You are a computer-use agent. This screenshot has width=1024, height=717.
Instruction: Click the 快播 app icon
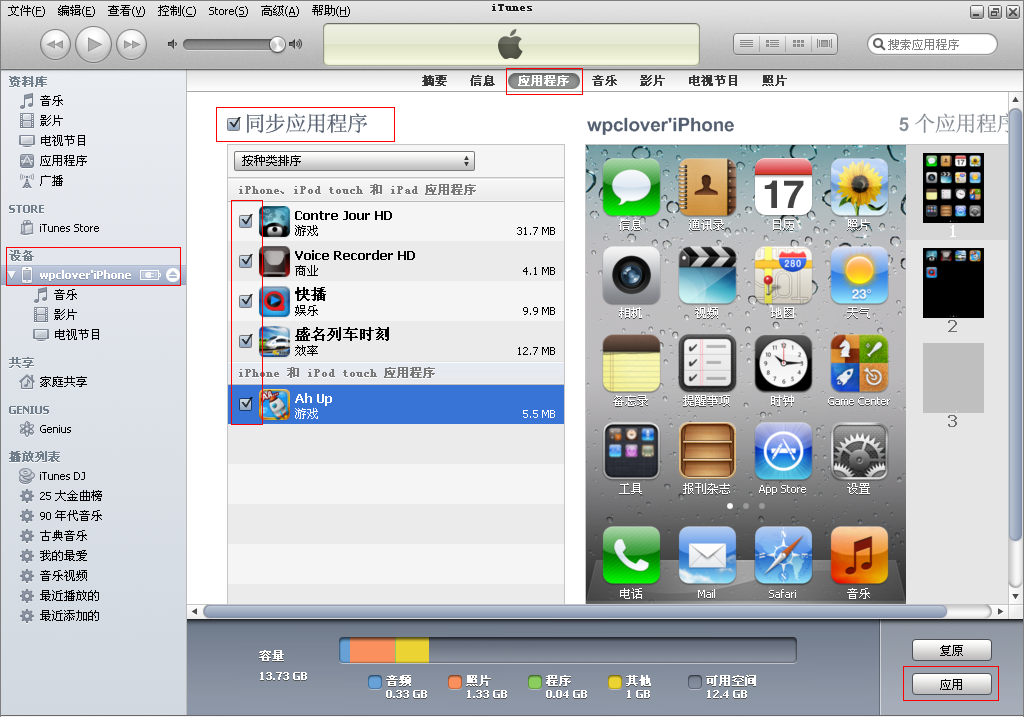click(275, 302)
